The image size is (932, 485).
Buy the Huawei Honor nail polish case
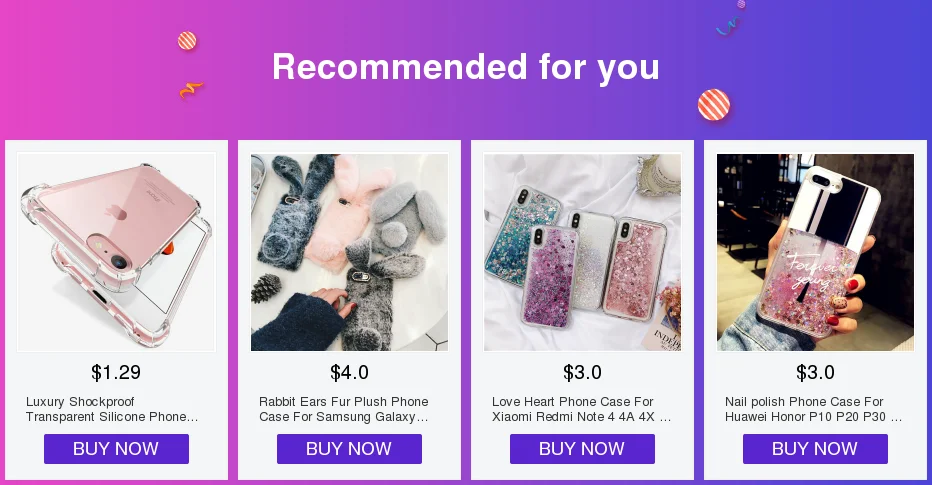[816, 449]
